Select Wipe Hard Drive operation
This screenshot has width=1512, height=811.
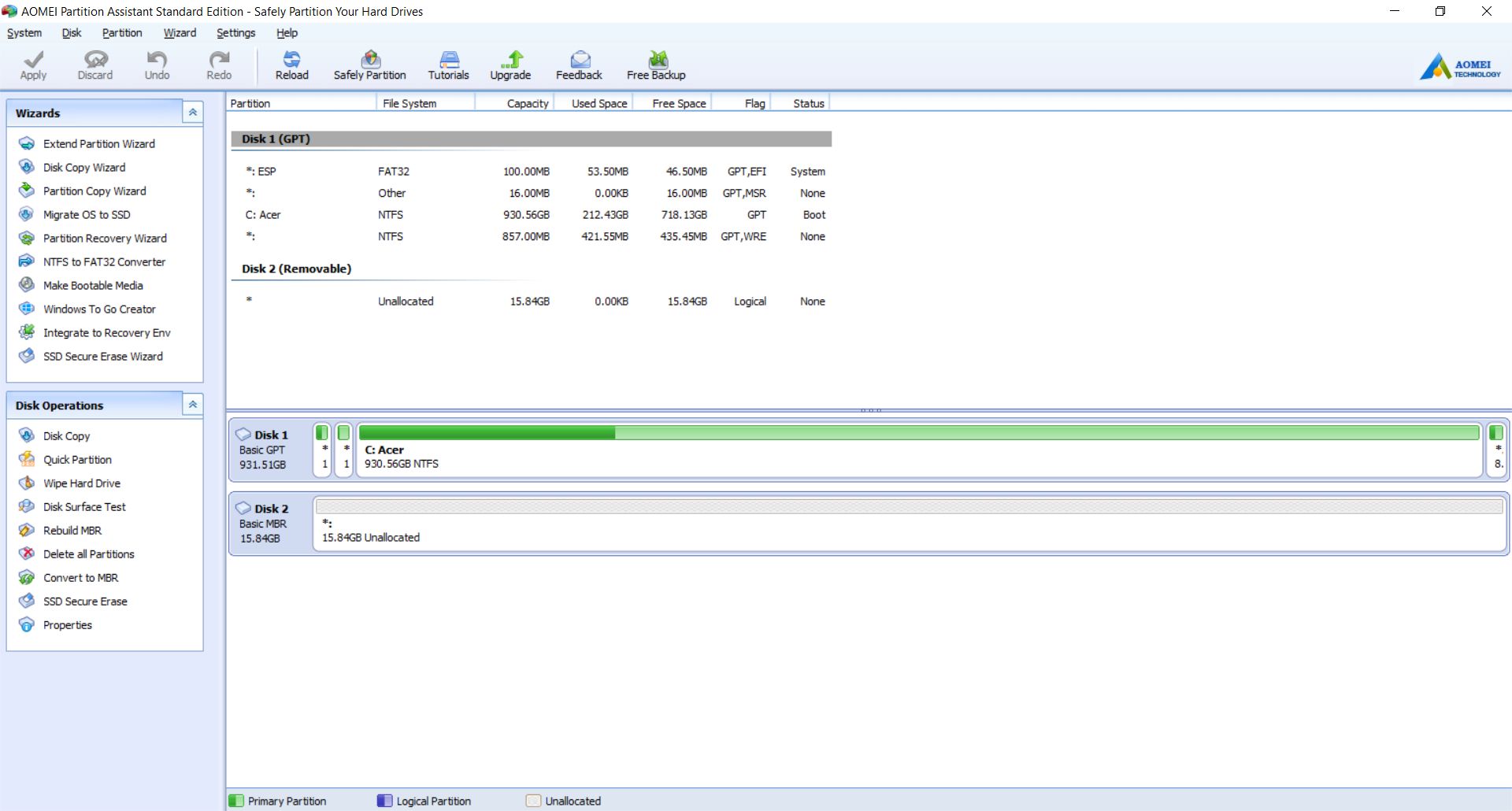point(82,483)
